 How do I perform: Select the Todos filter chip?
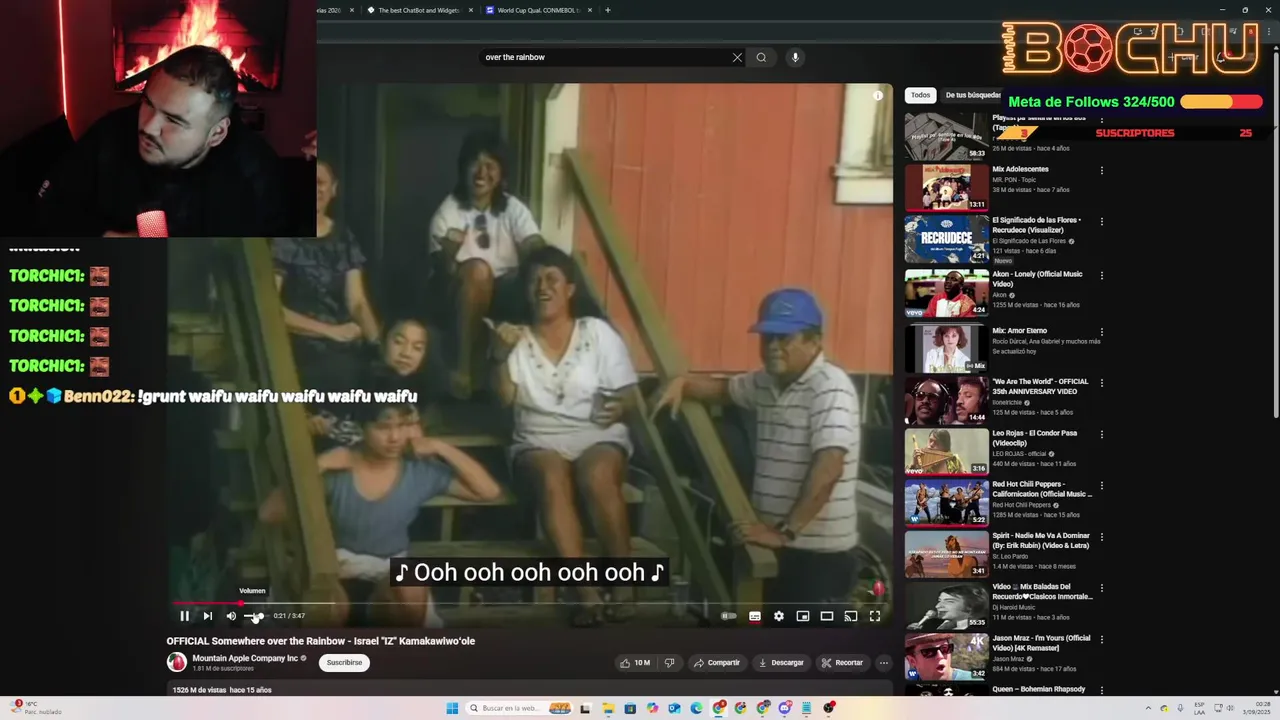tap(920, 95)
